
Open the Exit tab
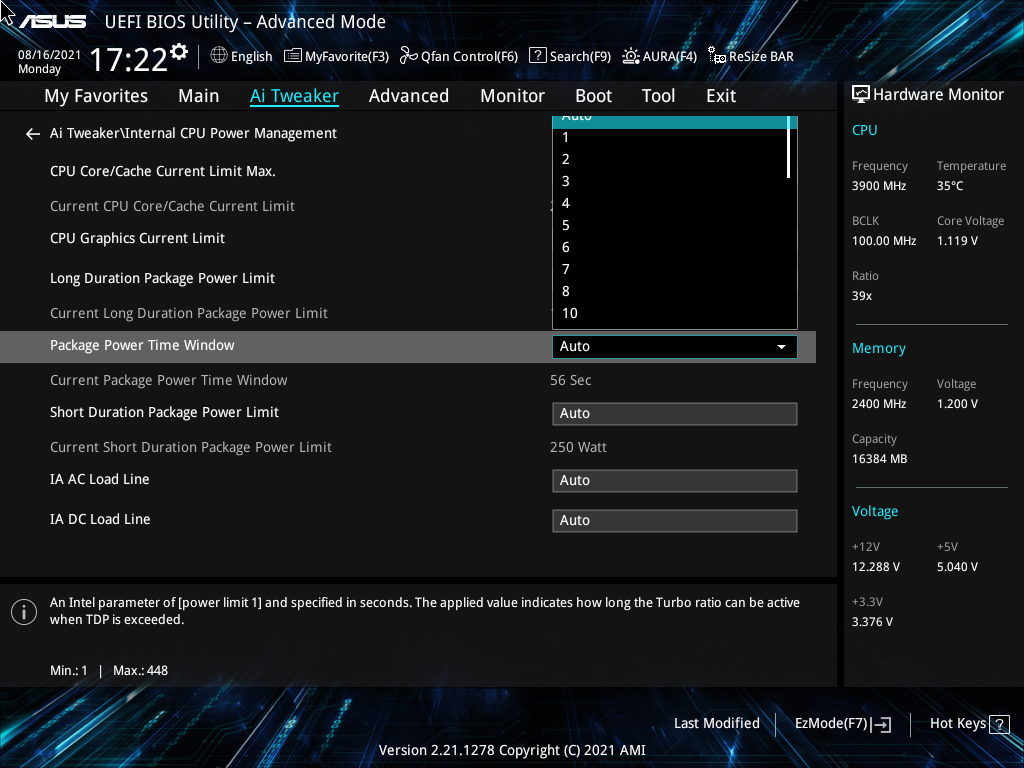tap(721, 96)
